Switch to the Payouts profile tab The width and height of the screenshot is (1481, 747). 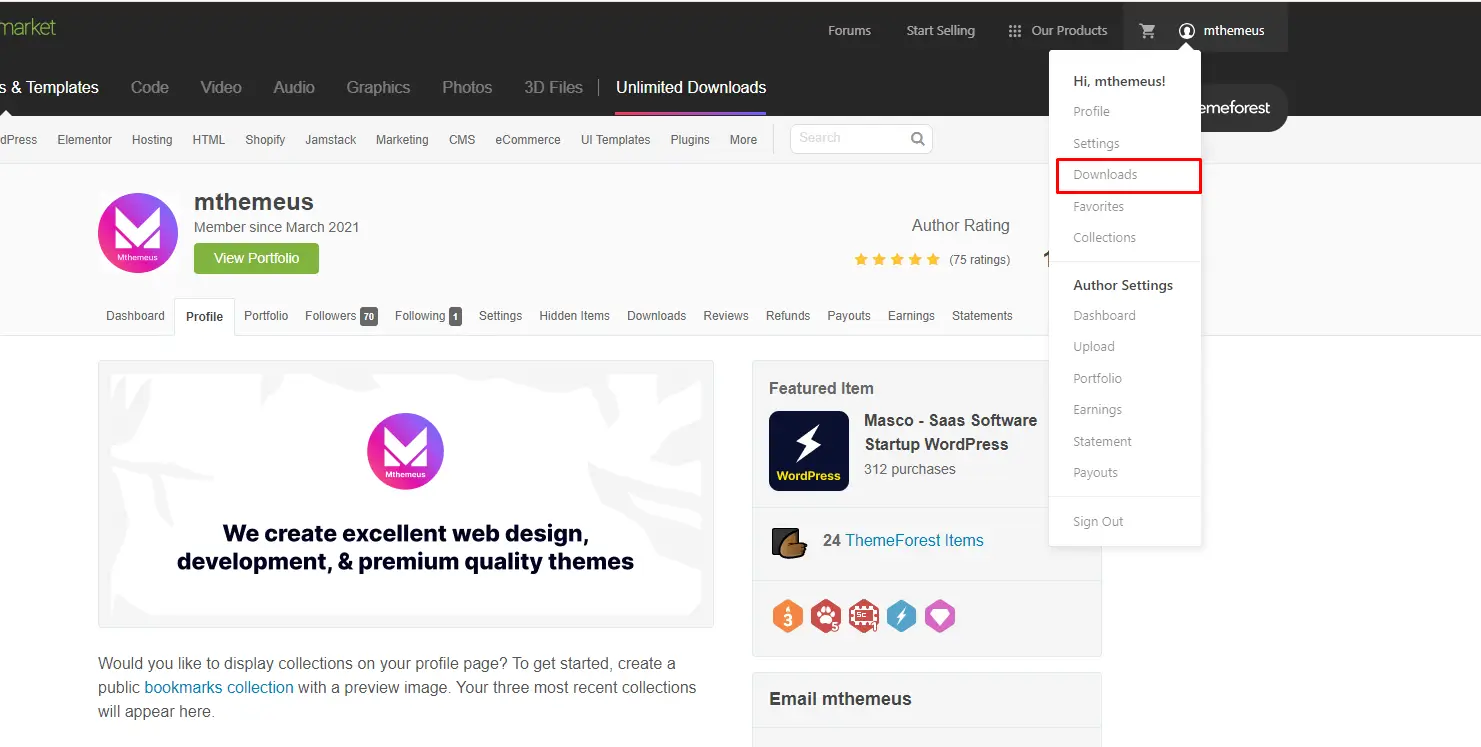click(849, 316)
